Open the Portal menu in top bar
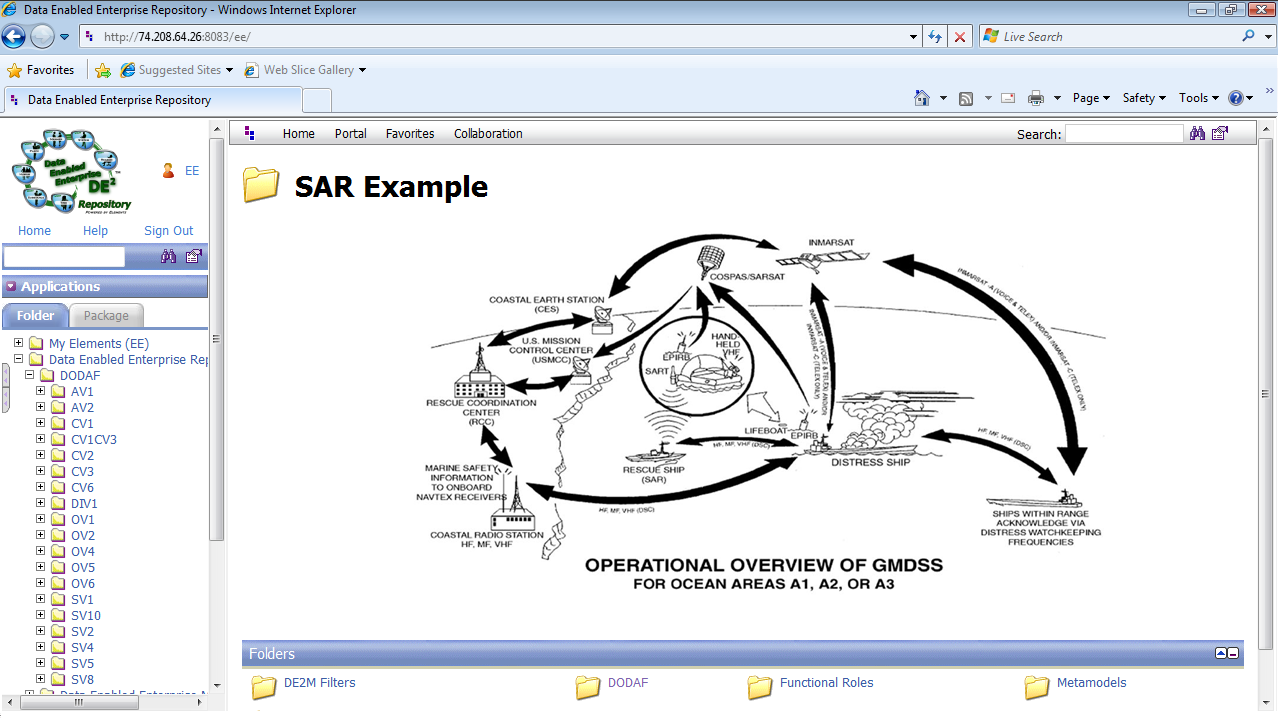The image size is (1278, 718). [350, 133]
